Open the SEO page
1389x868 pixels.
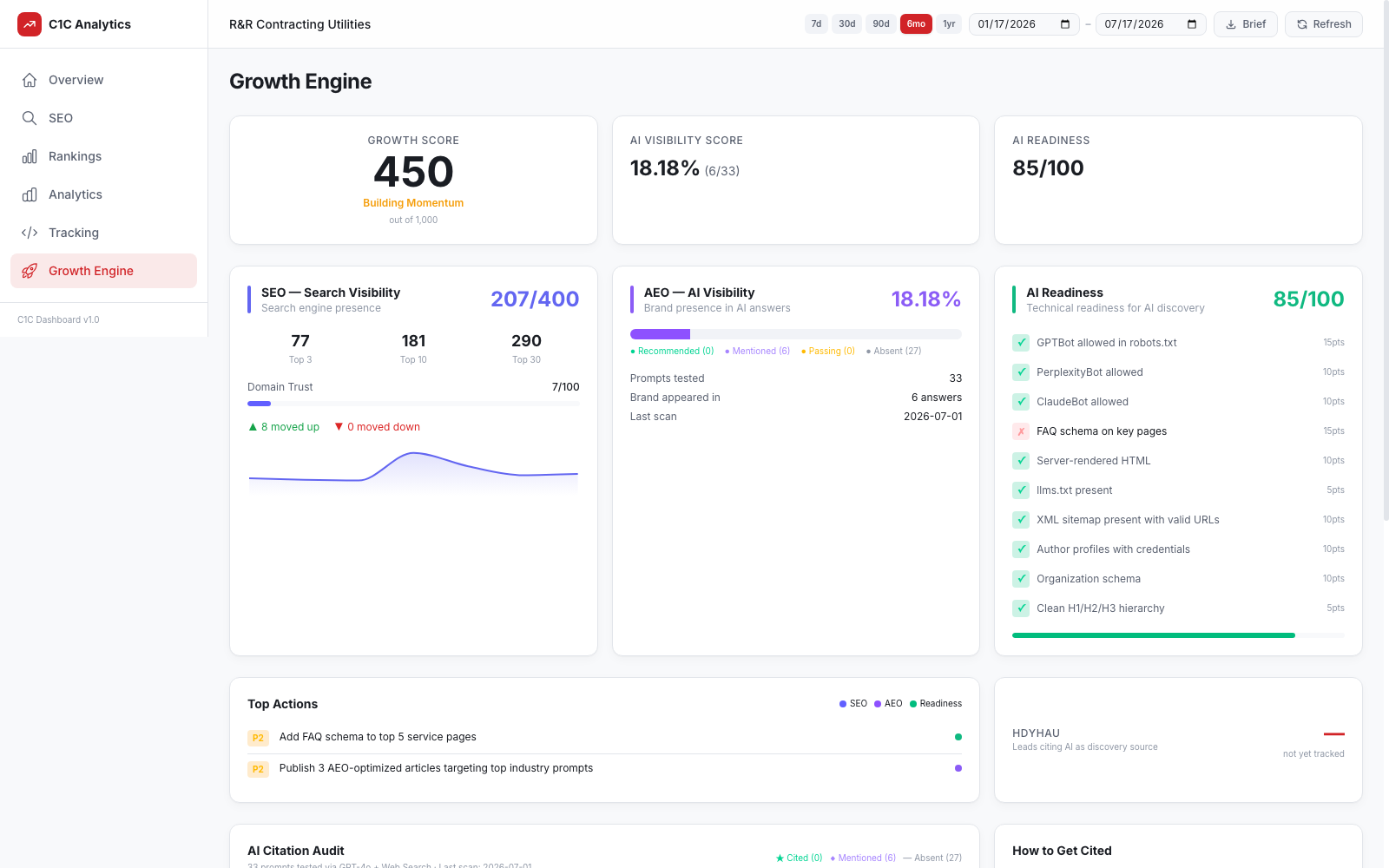tap(103, 118)
